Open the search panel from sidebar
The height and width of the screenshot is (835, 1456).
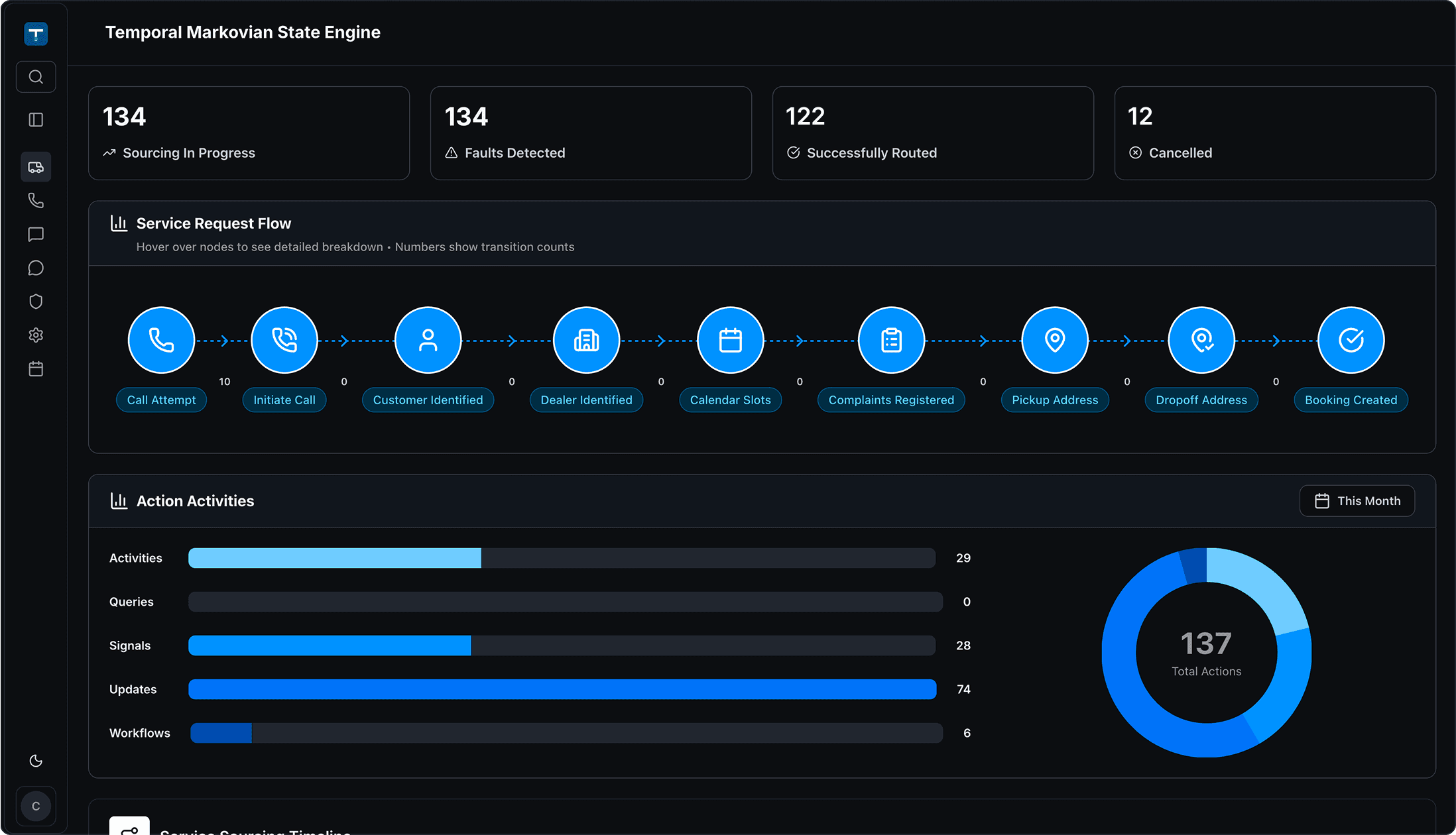pos(36,76)
